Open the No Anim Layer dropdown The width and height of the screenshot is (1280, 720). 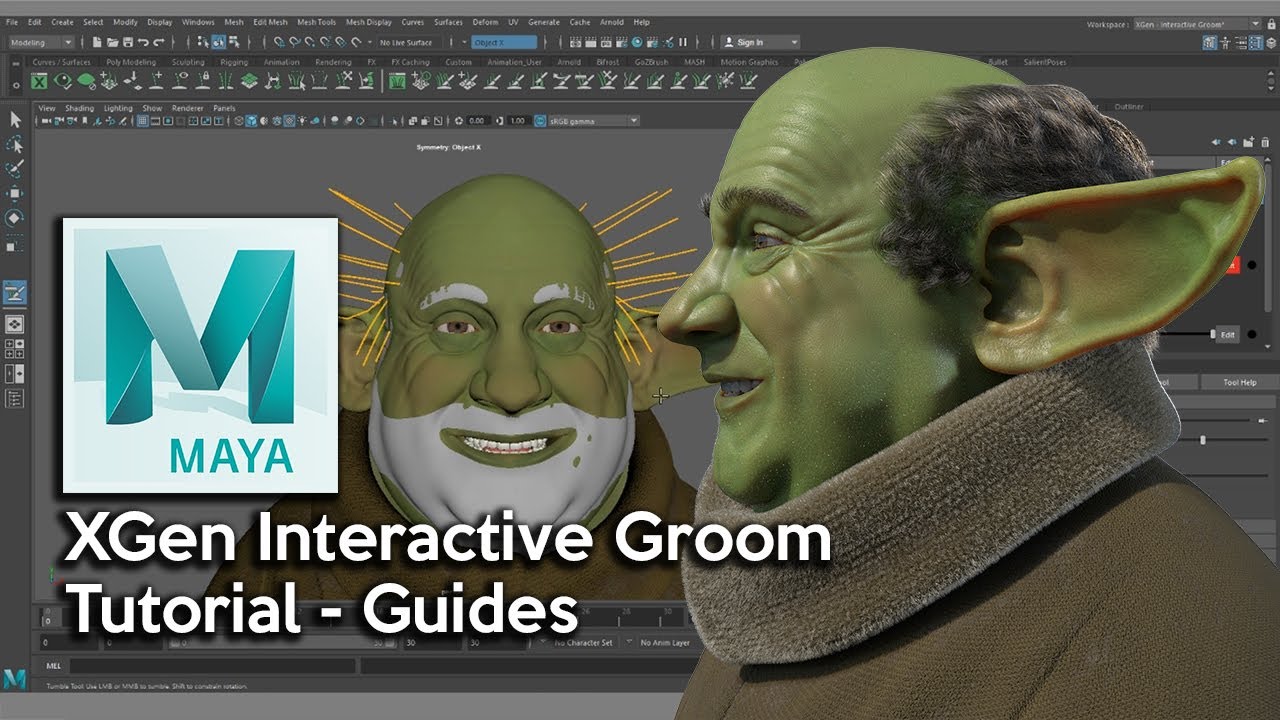tap(664, 642)
